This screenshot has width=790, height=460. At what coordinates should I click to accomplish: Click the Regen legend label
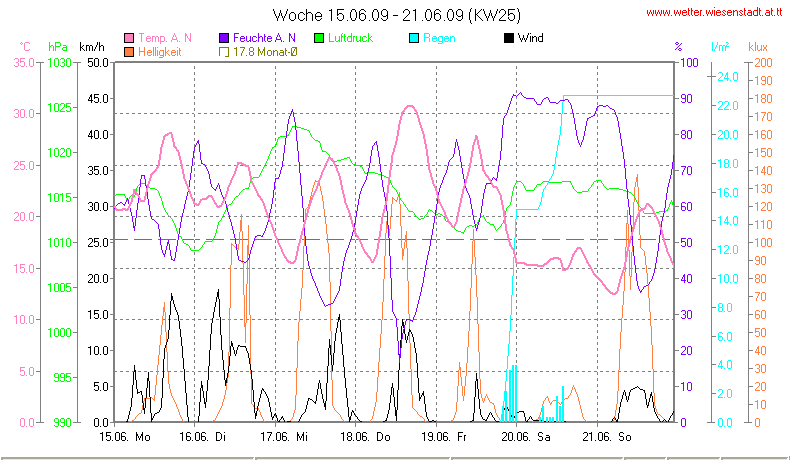click(439, 38)
